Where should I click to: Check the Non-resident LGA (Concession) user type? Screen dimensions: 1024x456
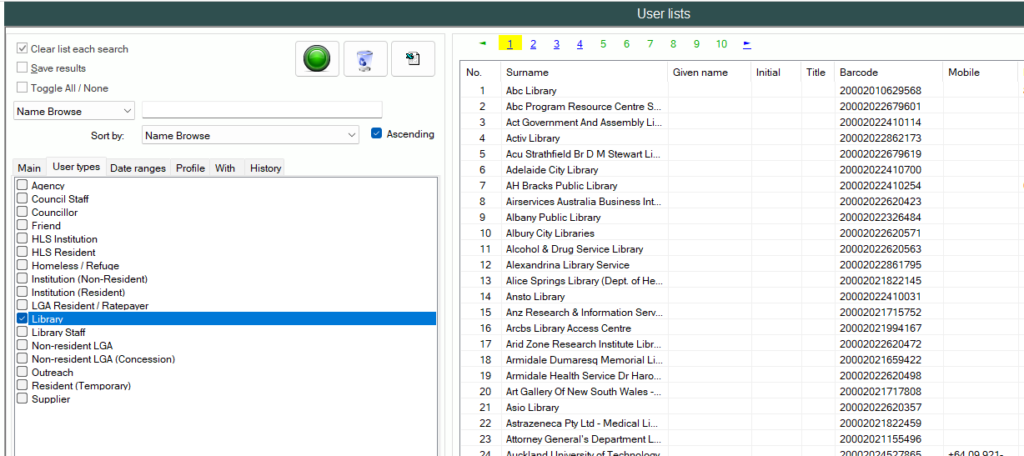pos(22,359)
